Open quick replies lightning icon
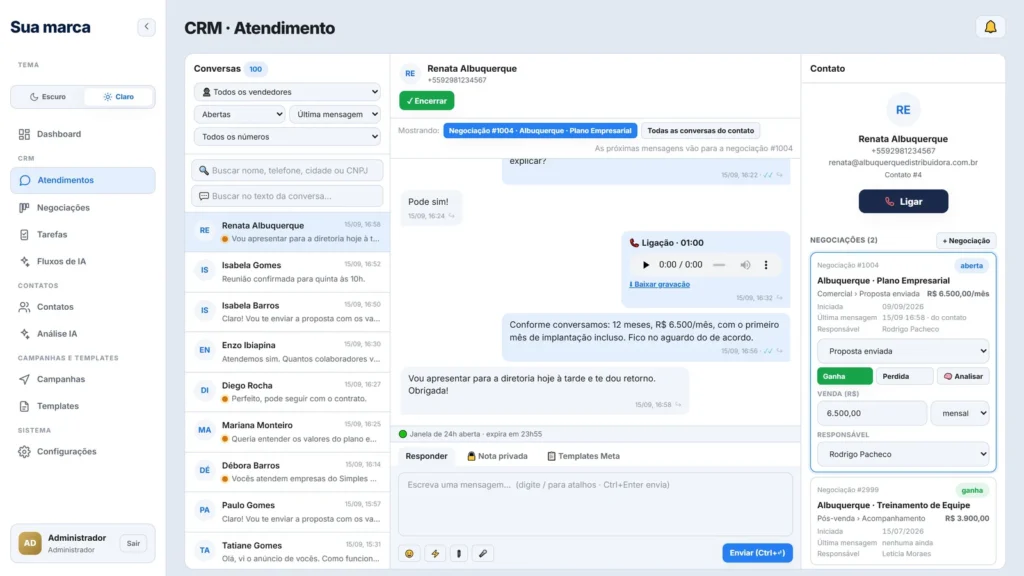Screen dimensions: 1024x576 coord(435,554)
